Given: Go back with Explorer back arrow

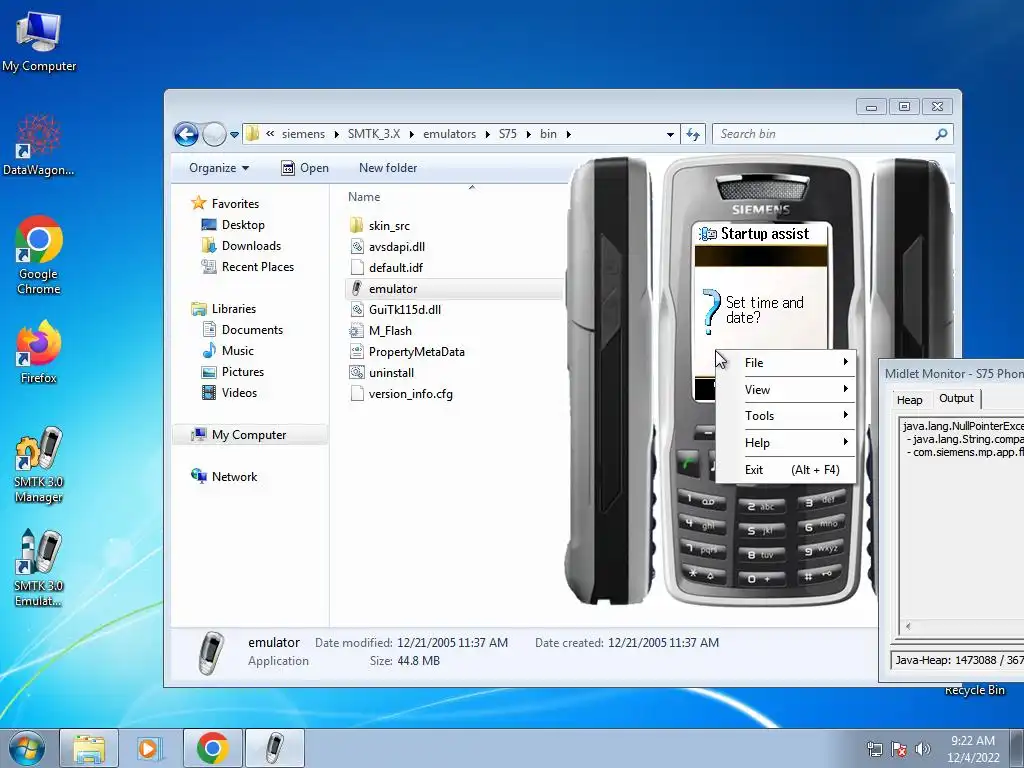Looking at the screenshot, I should (186, 135).
